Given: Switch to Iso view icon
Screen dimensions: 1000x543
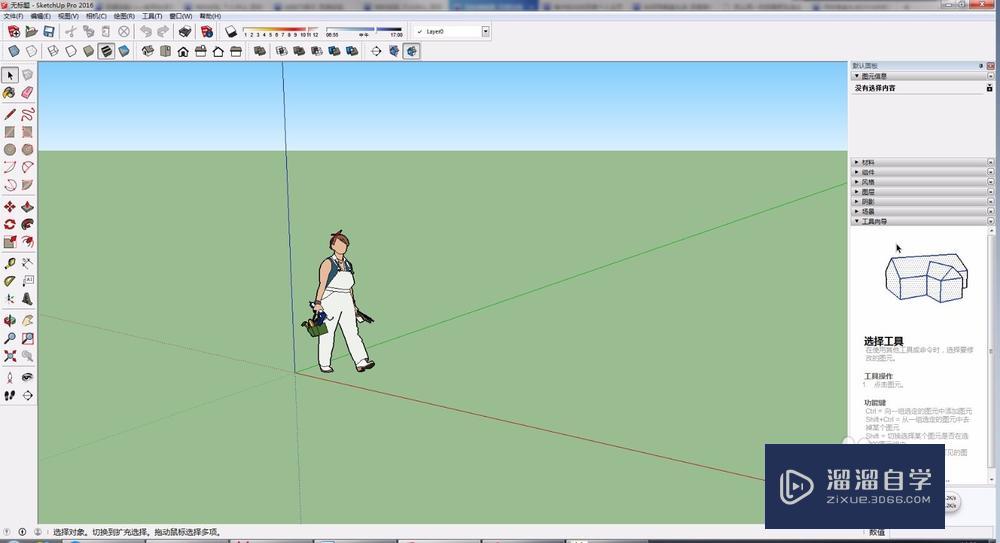Looking at the screenshot, I should tap(148, 51).
